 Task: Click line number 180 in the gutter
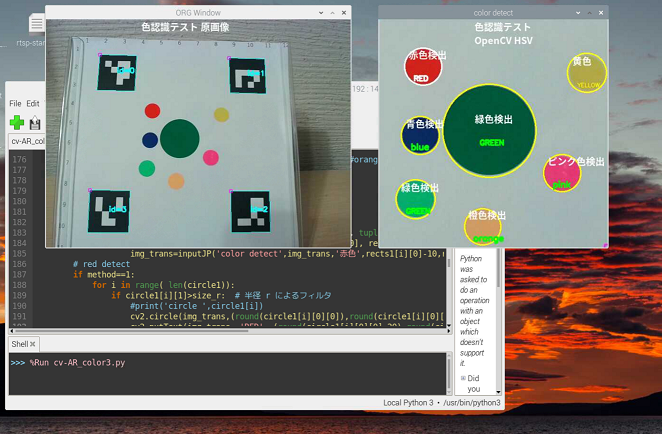[19, 201]
